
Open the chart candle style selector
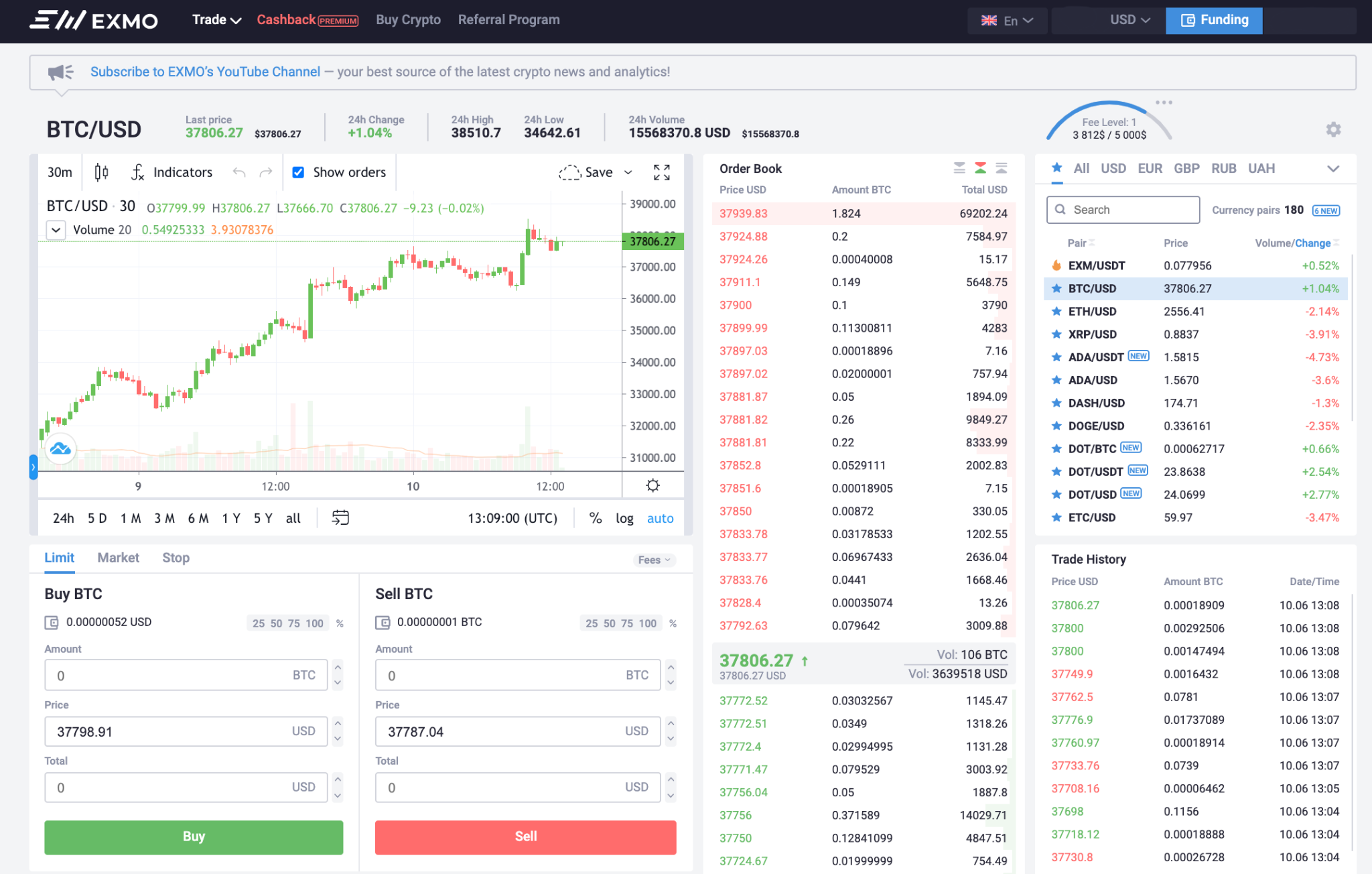click(x=101, y=172)
